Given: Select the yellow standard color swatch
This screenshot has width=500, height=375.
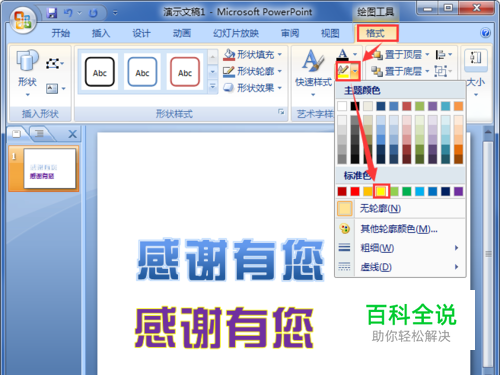Looking at the screenshot, I should tap(381, 191).
